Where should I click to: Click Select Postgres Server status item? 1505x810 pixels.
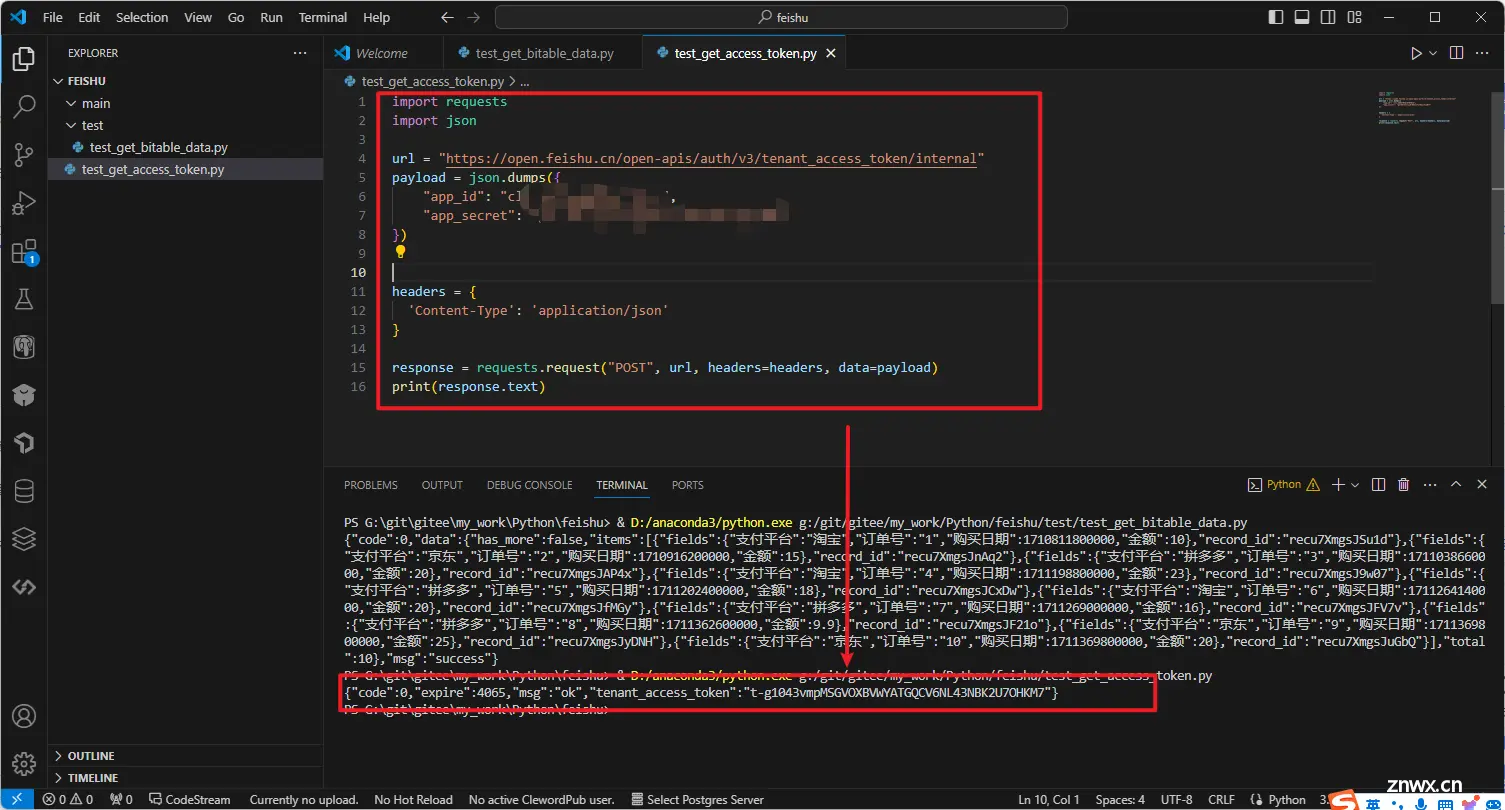(x=698, y=800)
